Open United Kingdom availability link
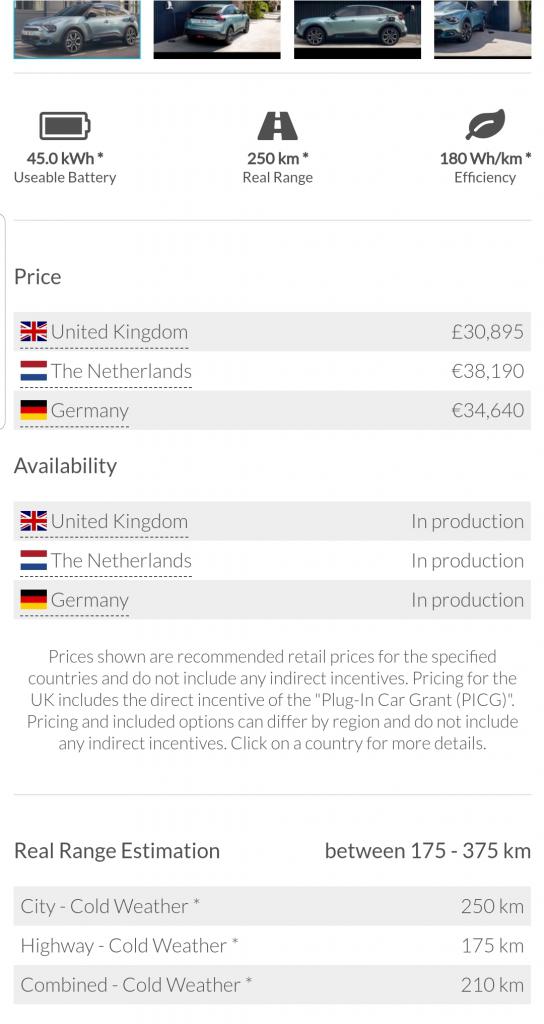Screen dimensions: 544x1024 pyautogui.click(x=120, y=521)
